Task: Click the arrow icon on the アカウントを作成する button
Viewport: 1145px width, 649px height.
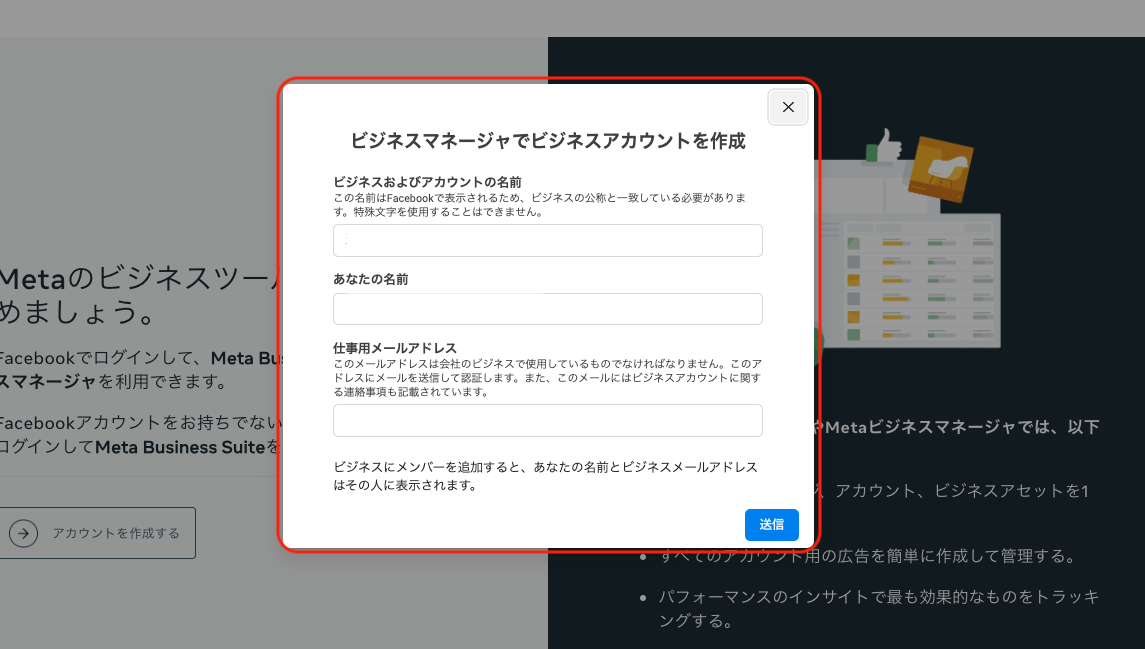Action: [x=23, y=533]
